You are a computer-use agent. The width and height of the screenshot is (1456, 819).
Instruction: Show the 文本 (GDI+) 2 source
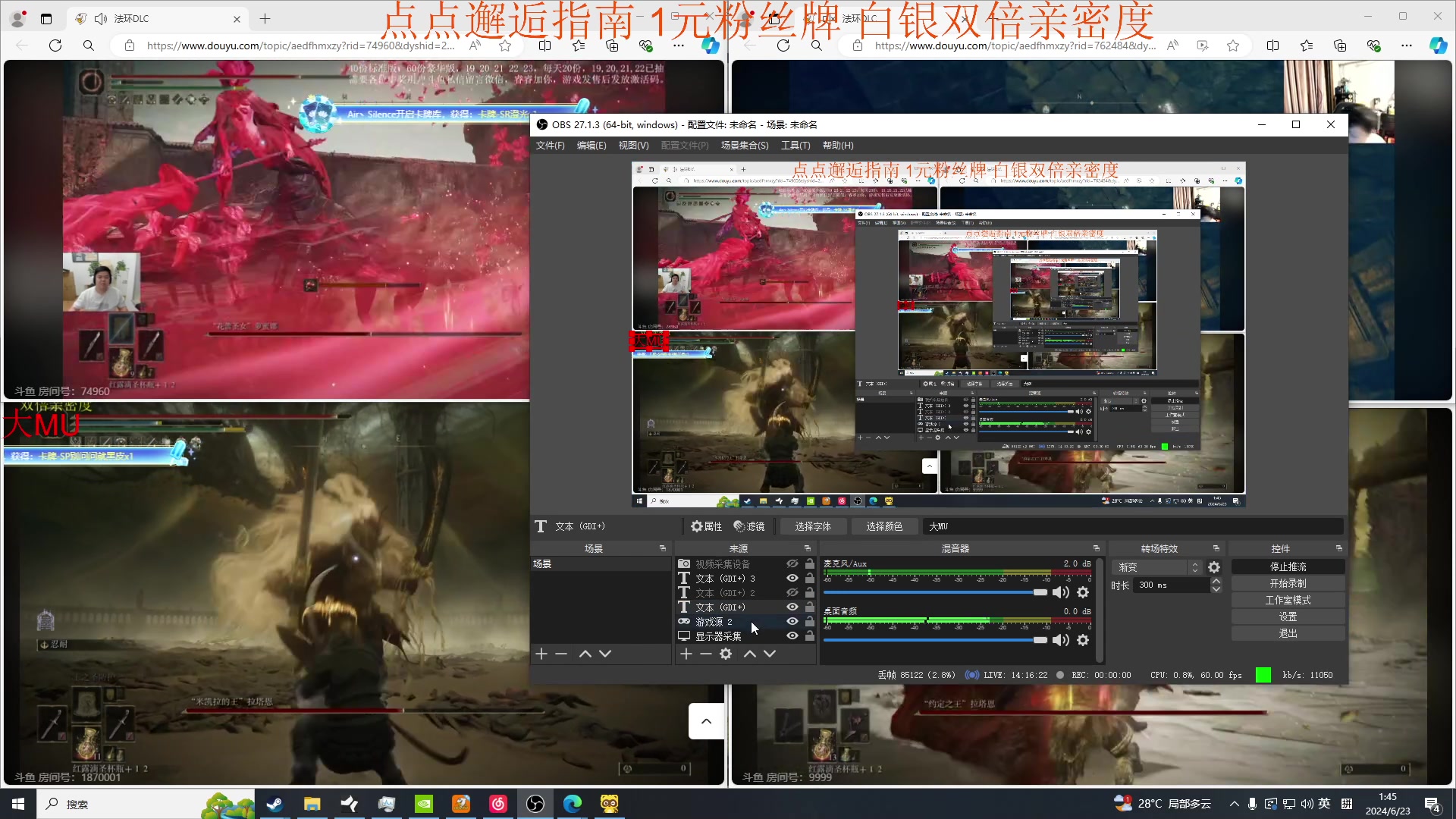(792, 593)
